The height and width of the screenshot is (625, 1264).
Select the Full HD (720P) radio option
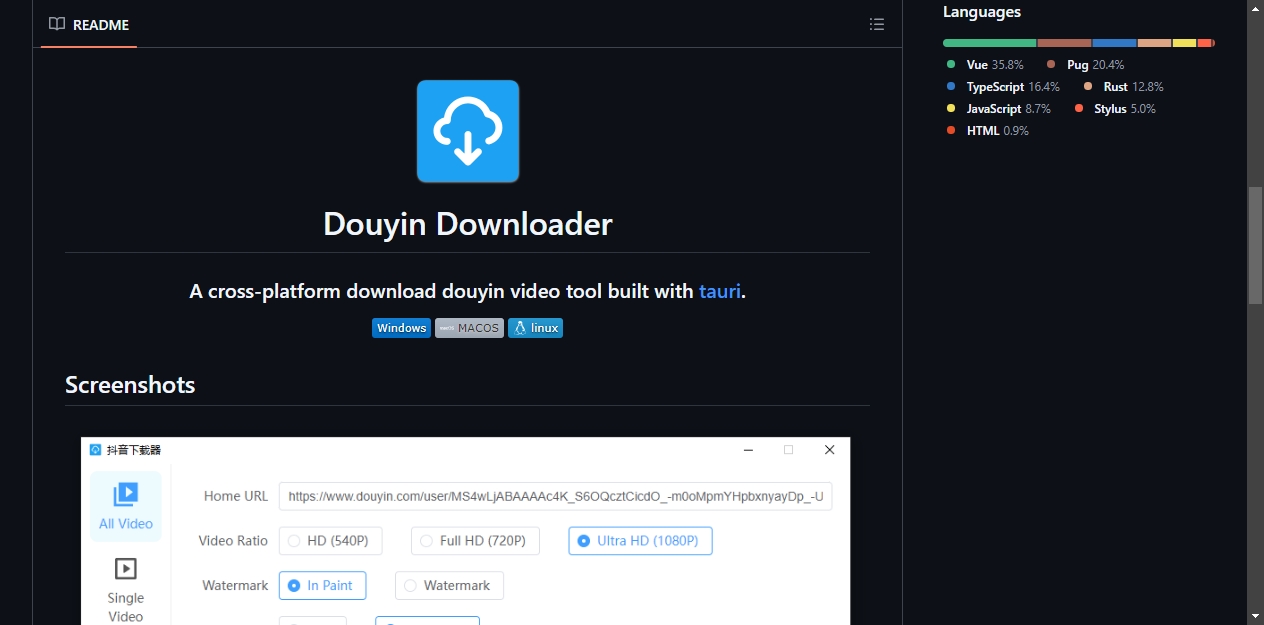point(475,541)
